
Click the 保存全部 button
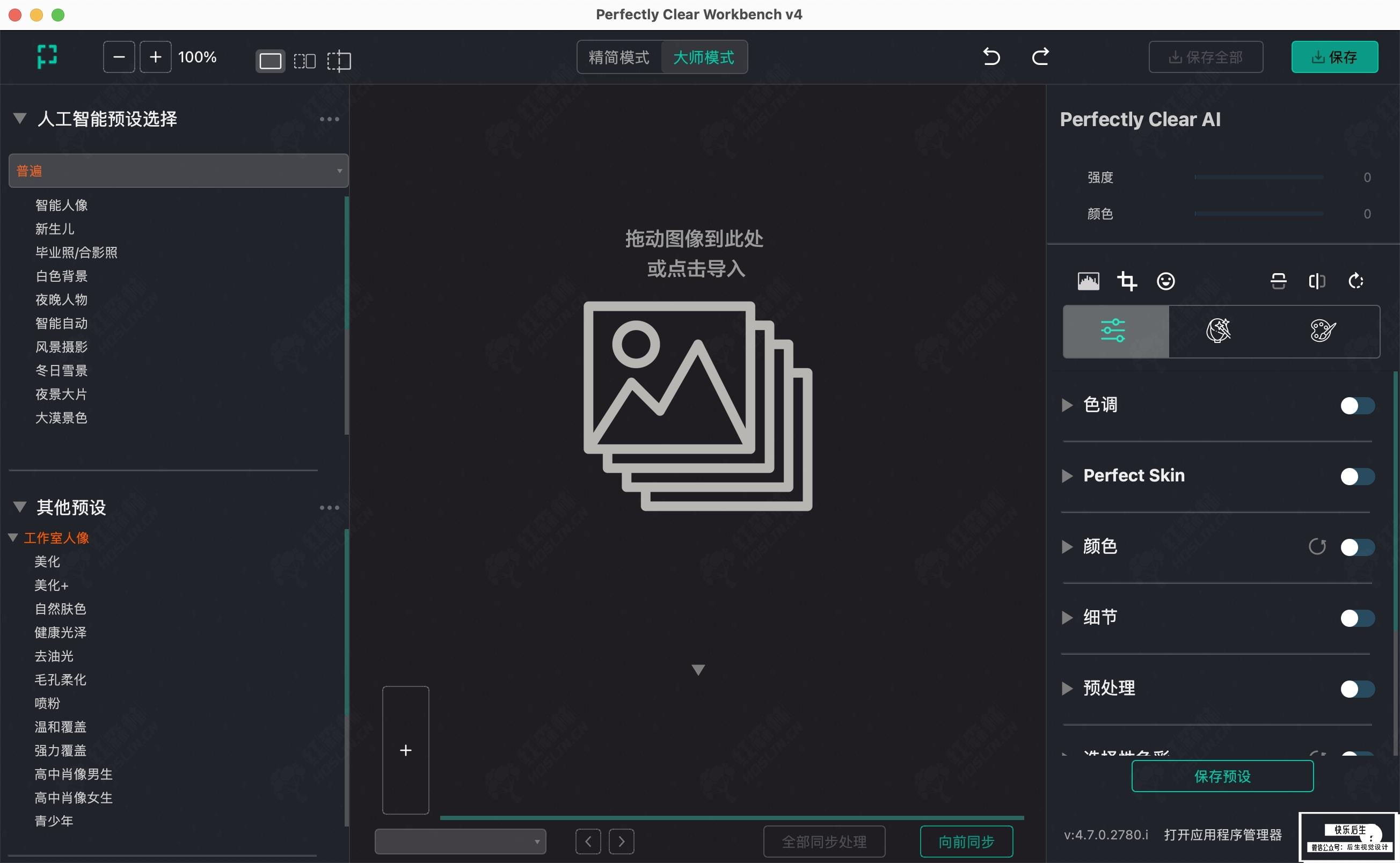tap(1205, 57)
